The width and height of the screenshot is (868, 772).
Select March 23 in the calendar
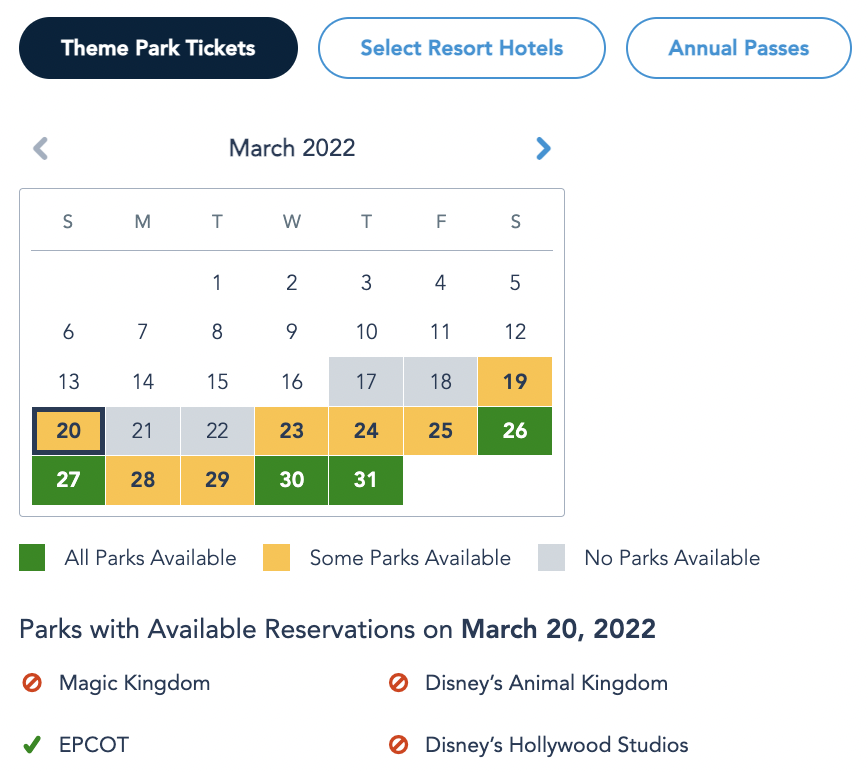[292, 431]
